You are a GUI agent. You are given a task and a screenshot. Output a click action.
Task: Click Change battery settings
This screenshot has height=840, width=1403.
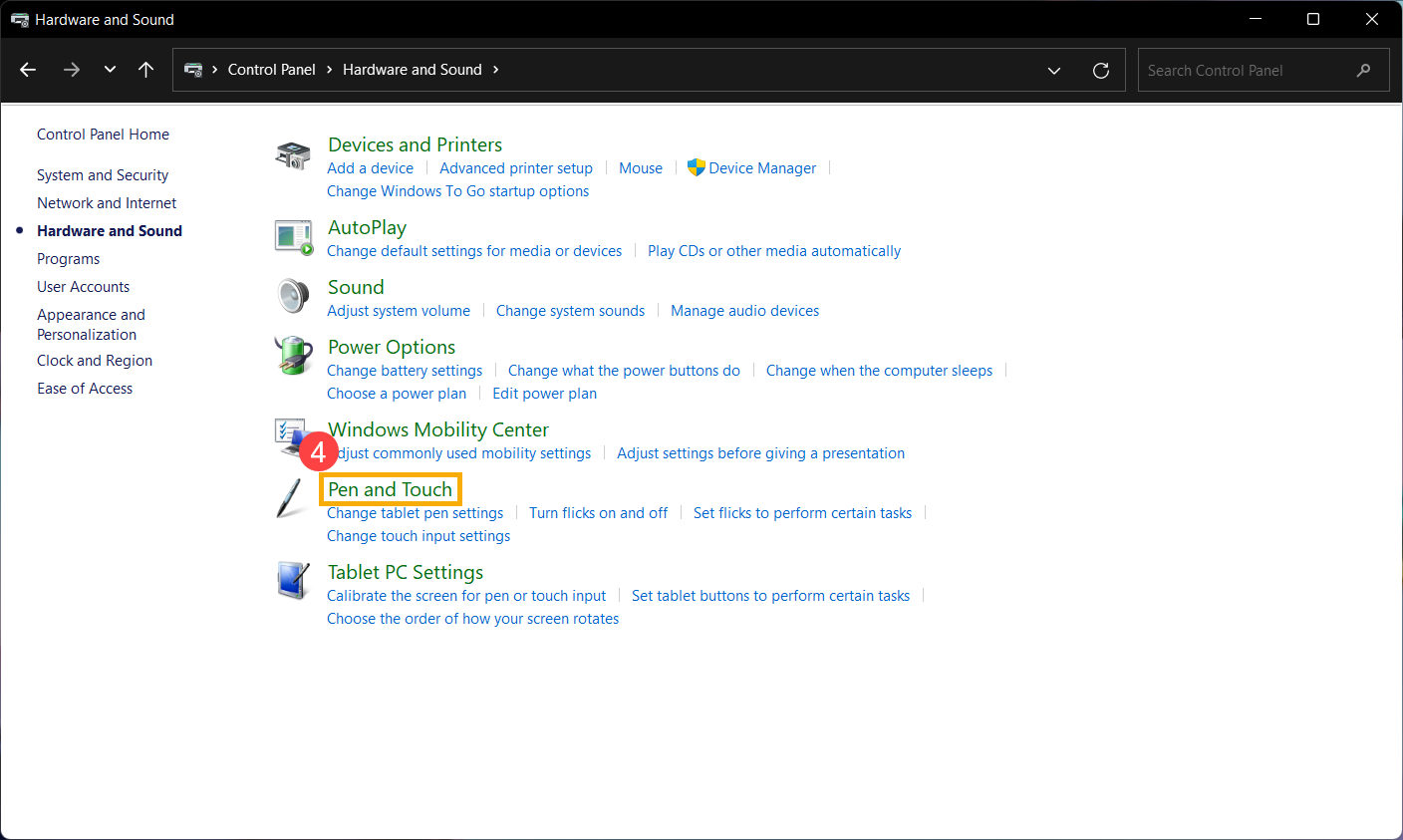pyautogui.click(x=405, y=371)
